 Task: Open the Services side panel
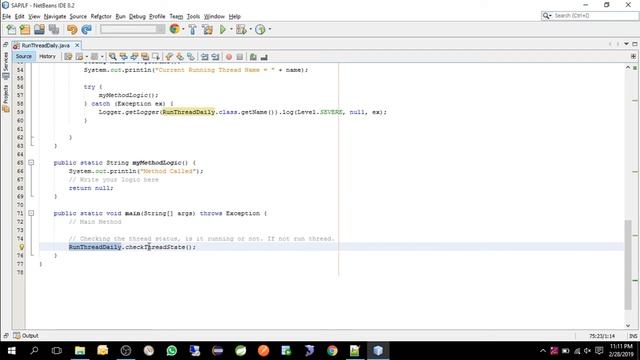click(x=6, y=65)
